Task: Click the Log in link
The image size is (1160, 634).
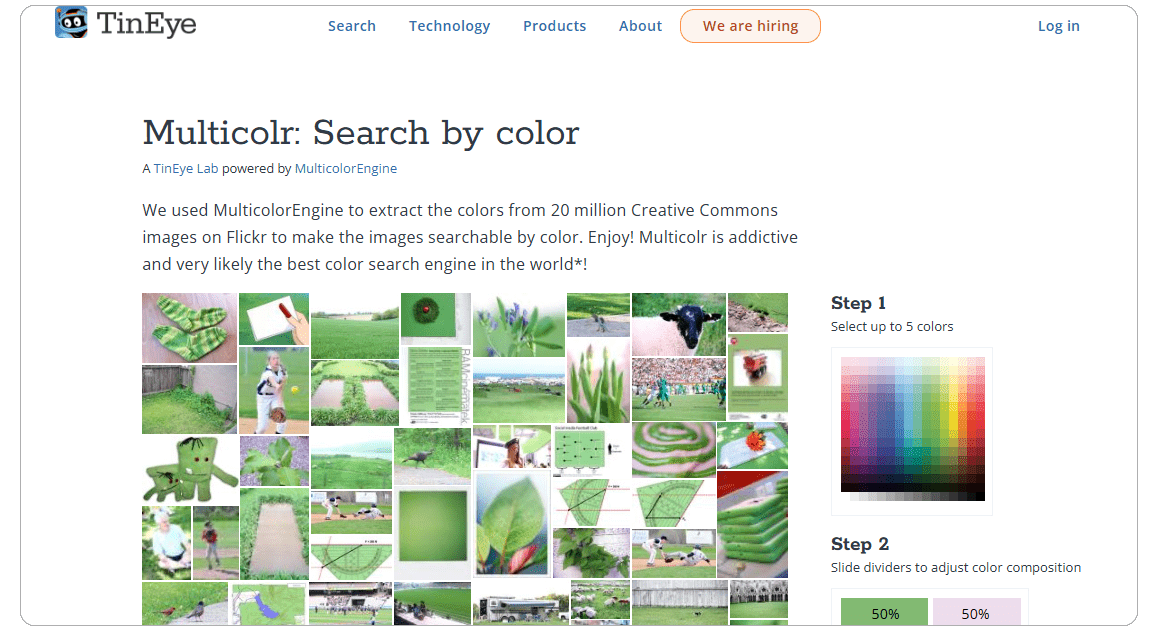Action: 1058,26
